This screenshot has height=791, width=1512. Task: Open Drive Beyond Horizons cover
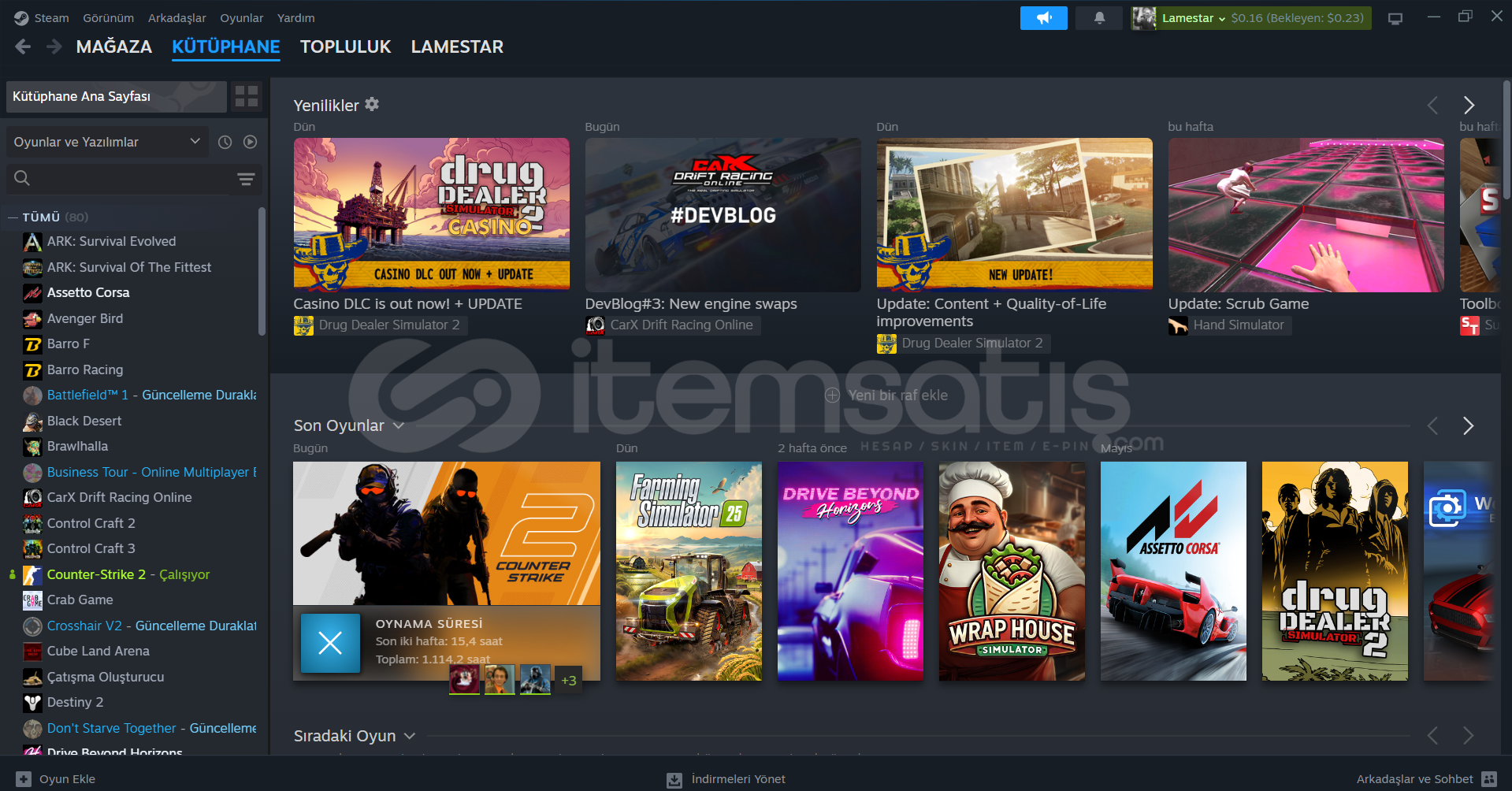850,571
